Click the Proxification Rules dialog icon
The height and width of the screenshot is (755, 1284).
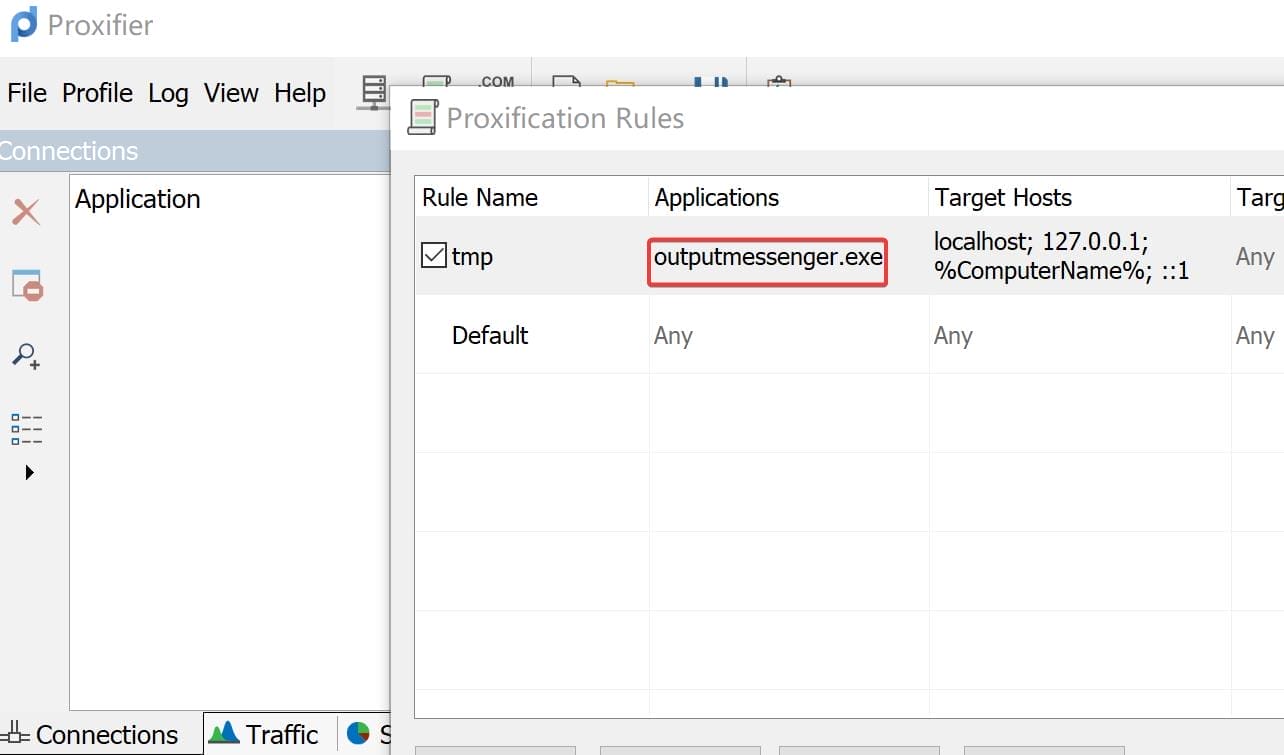tap(422, 117)
